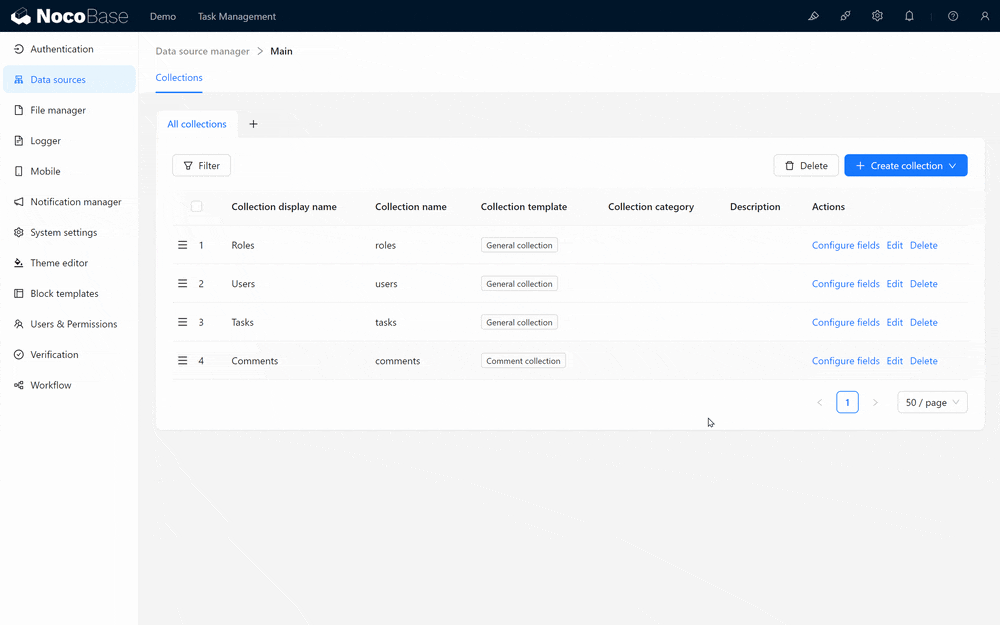The image size is (1000, 625).
Task: Click the Block templates icon
Action: tap(18, 293)
